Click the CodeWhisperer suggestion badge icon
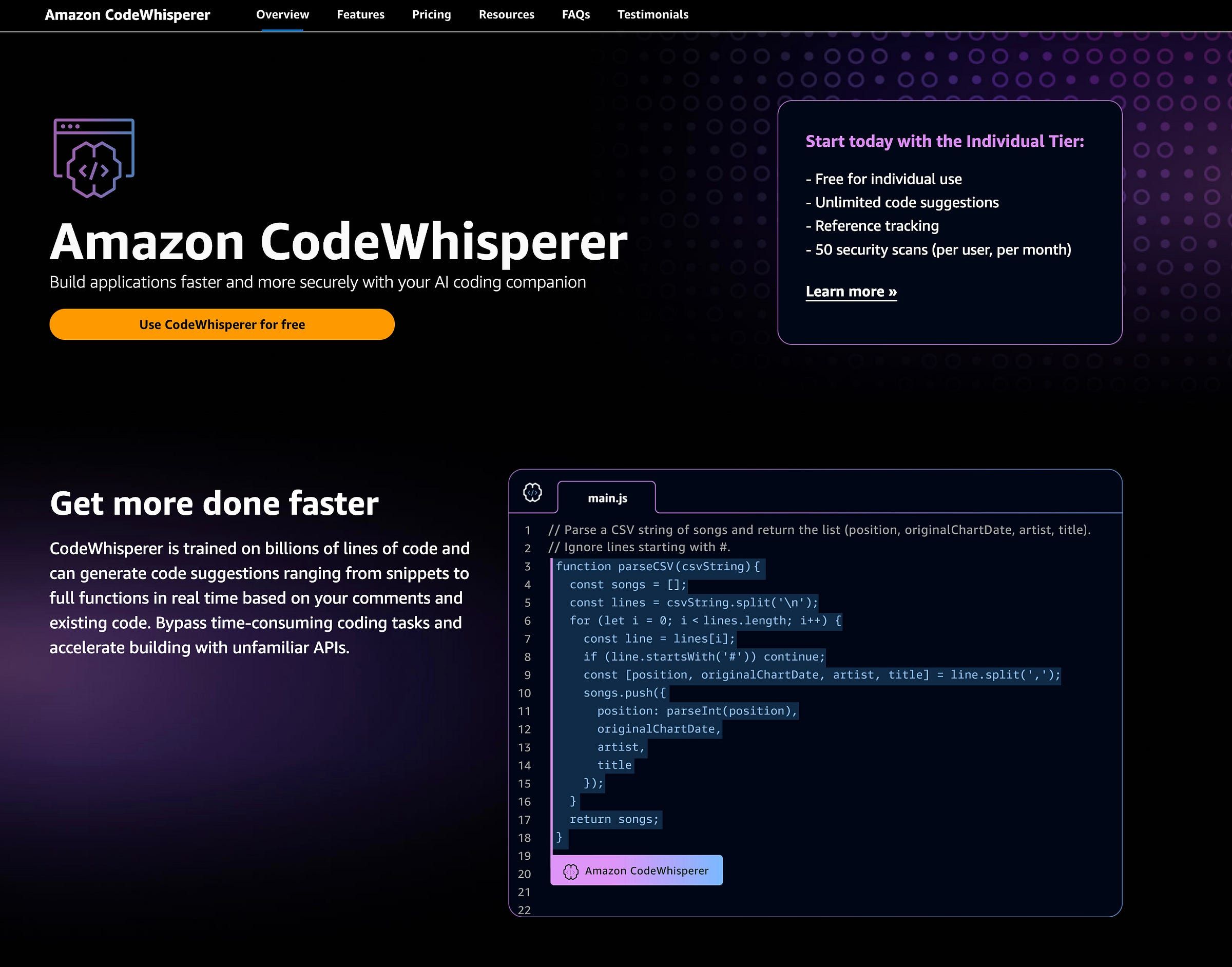 (x=569, y=870)
